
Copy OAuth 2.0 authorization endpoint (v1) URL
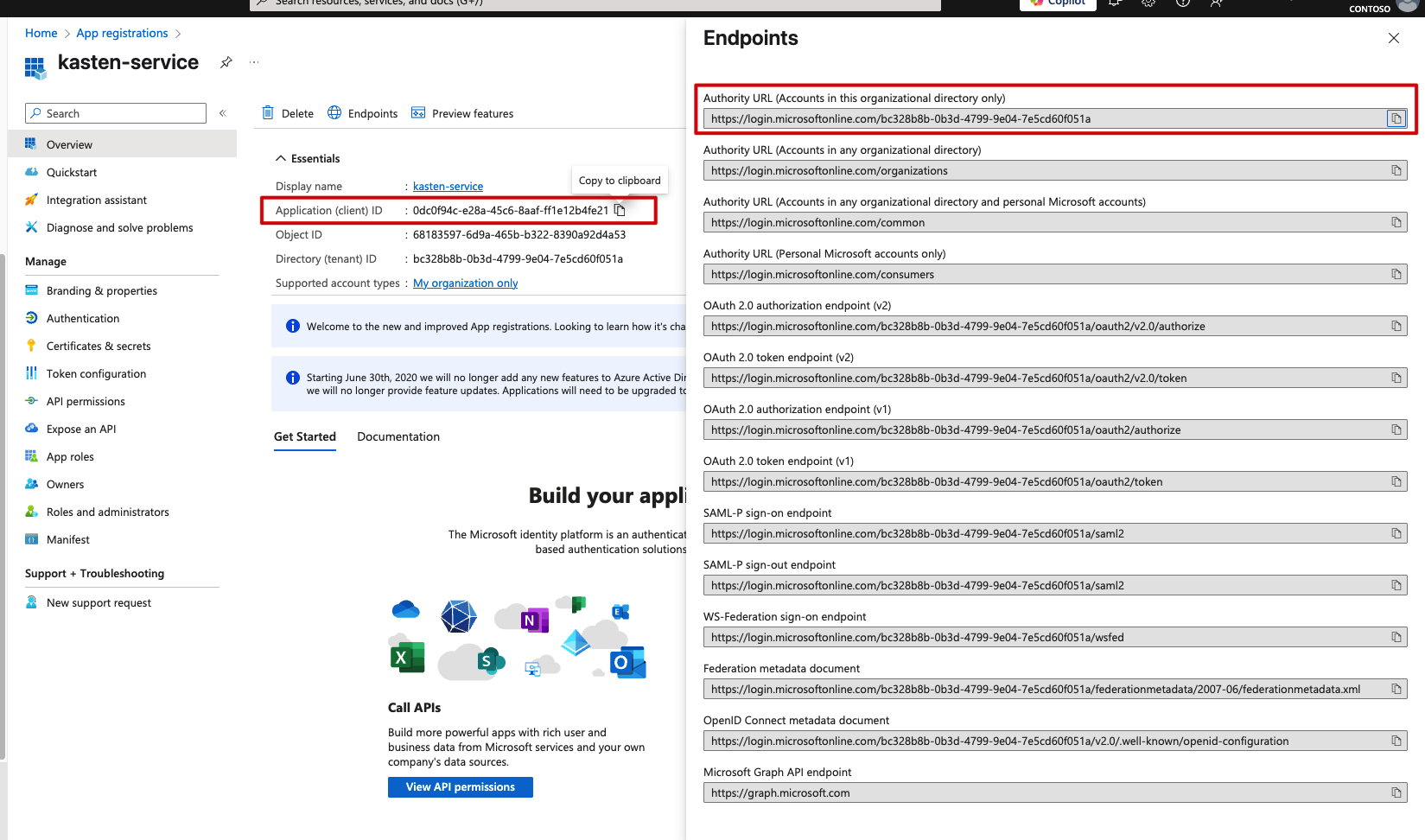tap(1396, 430)
